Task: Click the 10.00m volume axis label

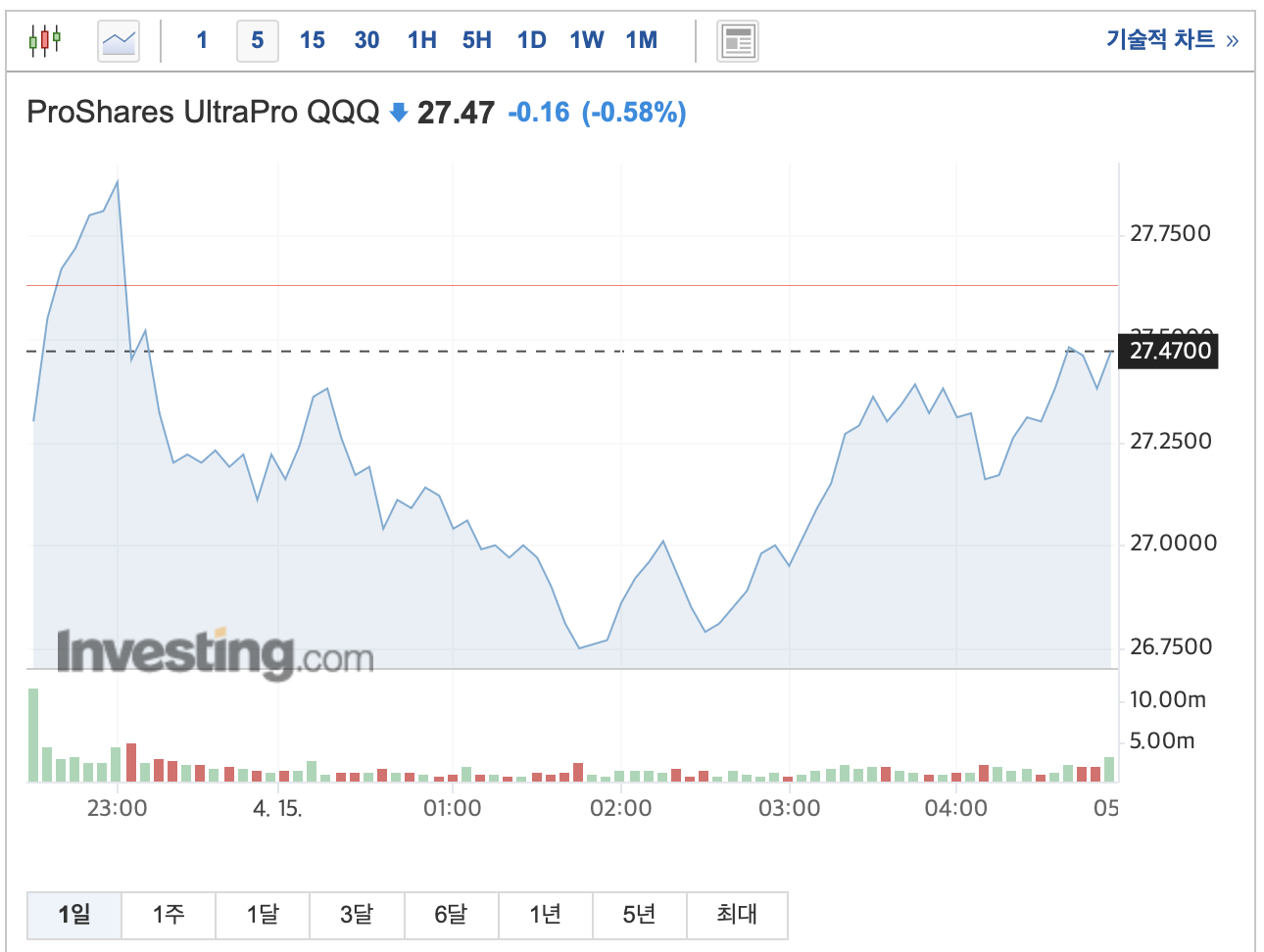Action: pyautogui.click(x=1167, y=700)
